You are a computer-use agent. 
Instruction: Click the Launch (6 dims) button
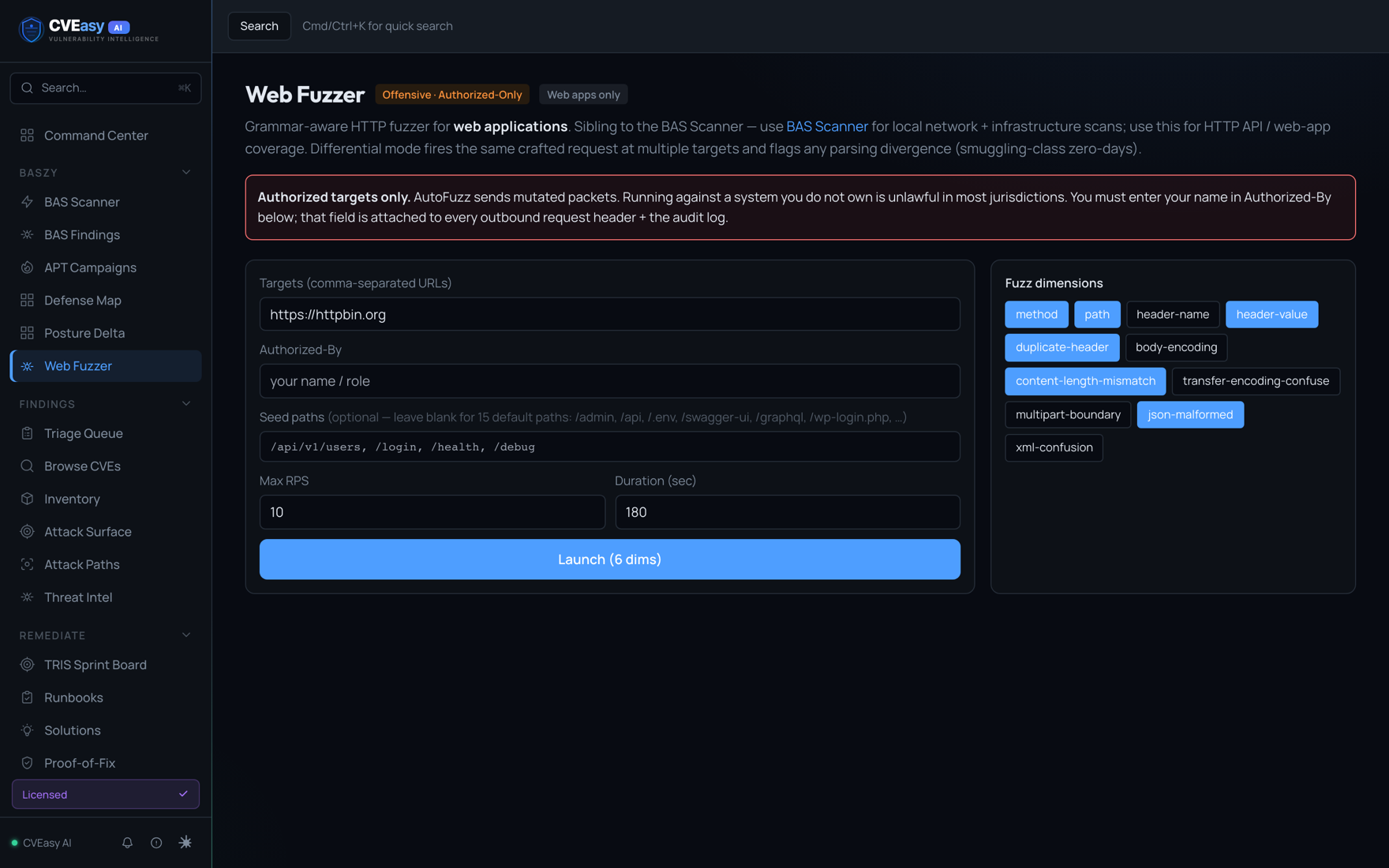[609, 559]
